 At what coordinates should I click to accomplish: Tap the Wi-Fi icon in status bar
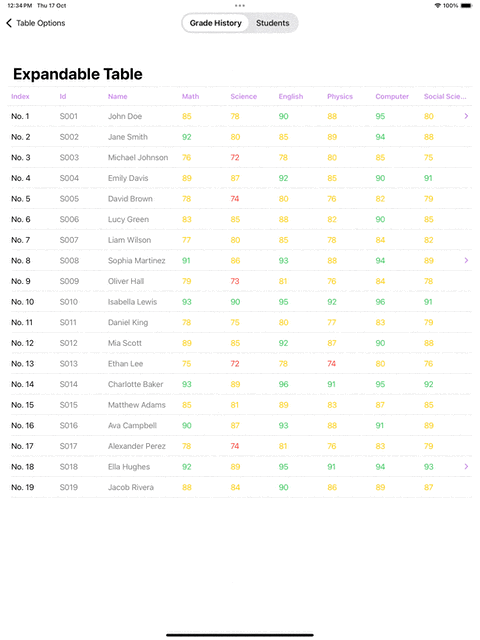(x=438, y=6)
